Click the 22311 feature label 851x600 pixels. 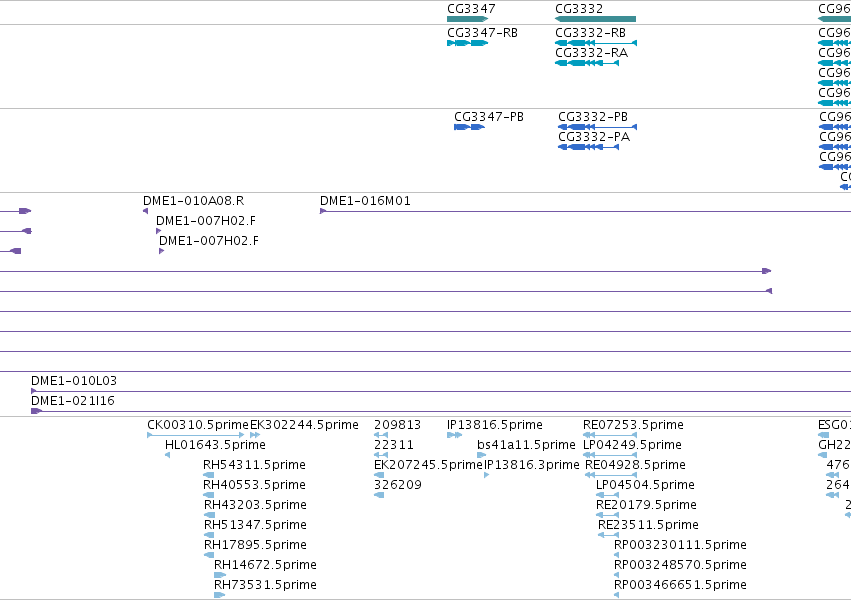pos(394,445)
